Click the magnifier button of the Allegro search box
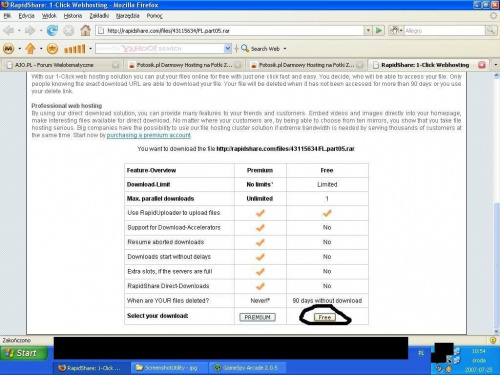 click(x=491, y=31)
